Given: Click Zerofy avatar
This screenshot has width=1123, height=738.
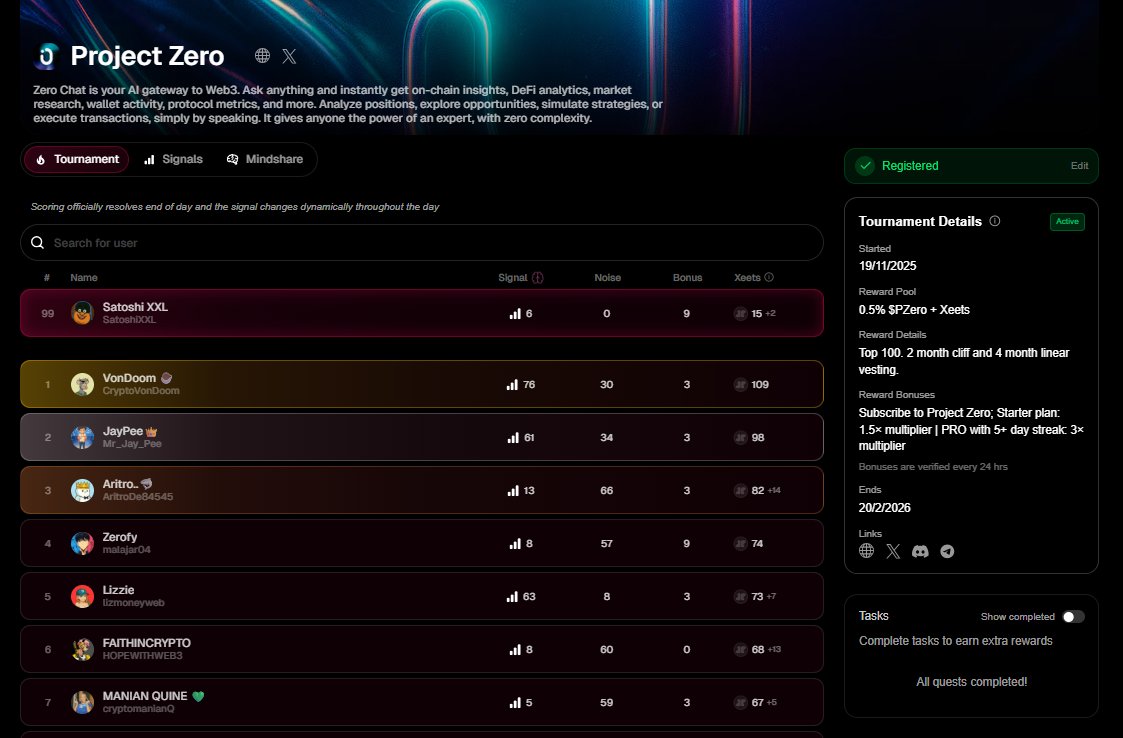Looking at the screenshot, I should pyautogui.click(x=82, y=543).
